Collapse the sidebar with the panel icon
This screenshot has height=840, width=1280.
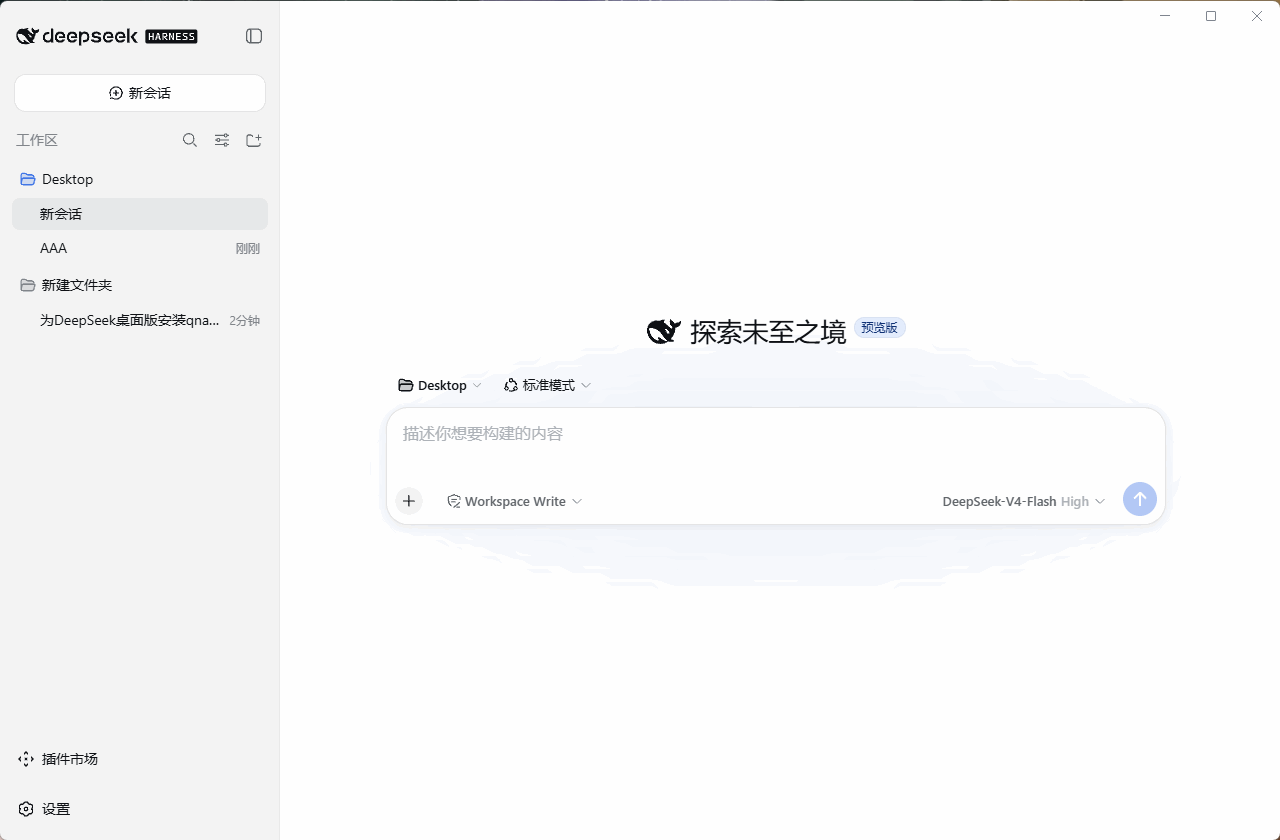(254, 36)
